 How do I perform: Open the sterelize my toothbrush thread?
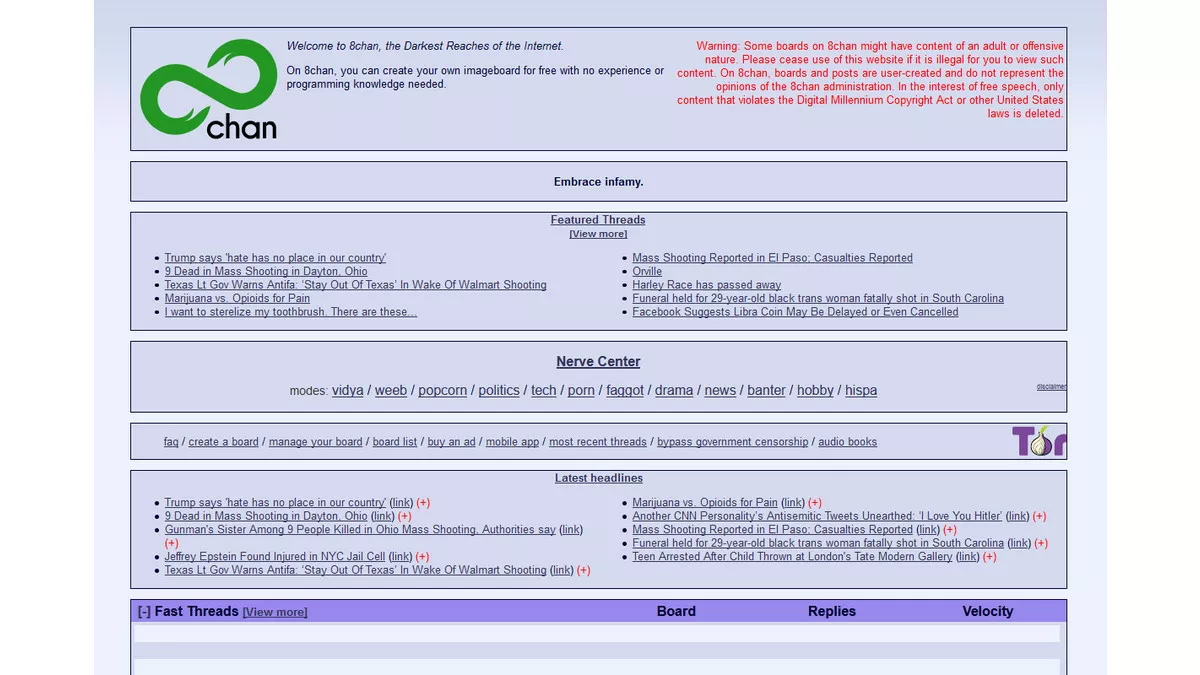pyautogui.click(x=291, y=312)
